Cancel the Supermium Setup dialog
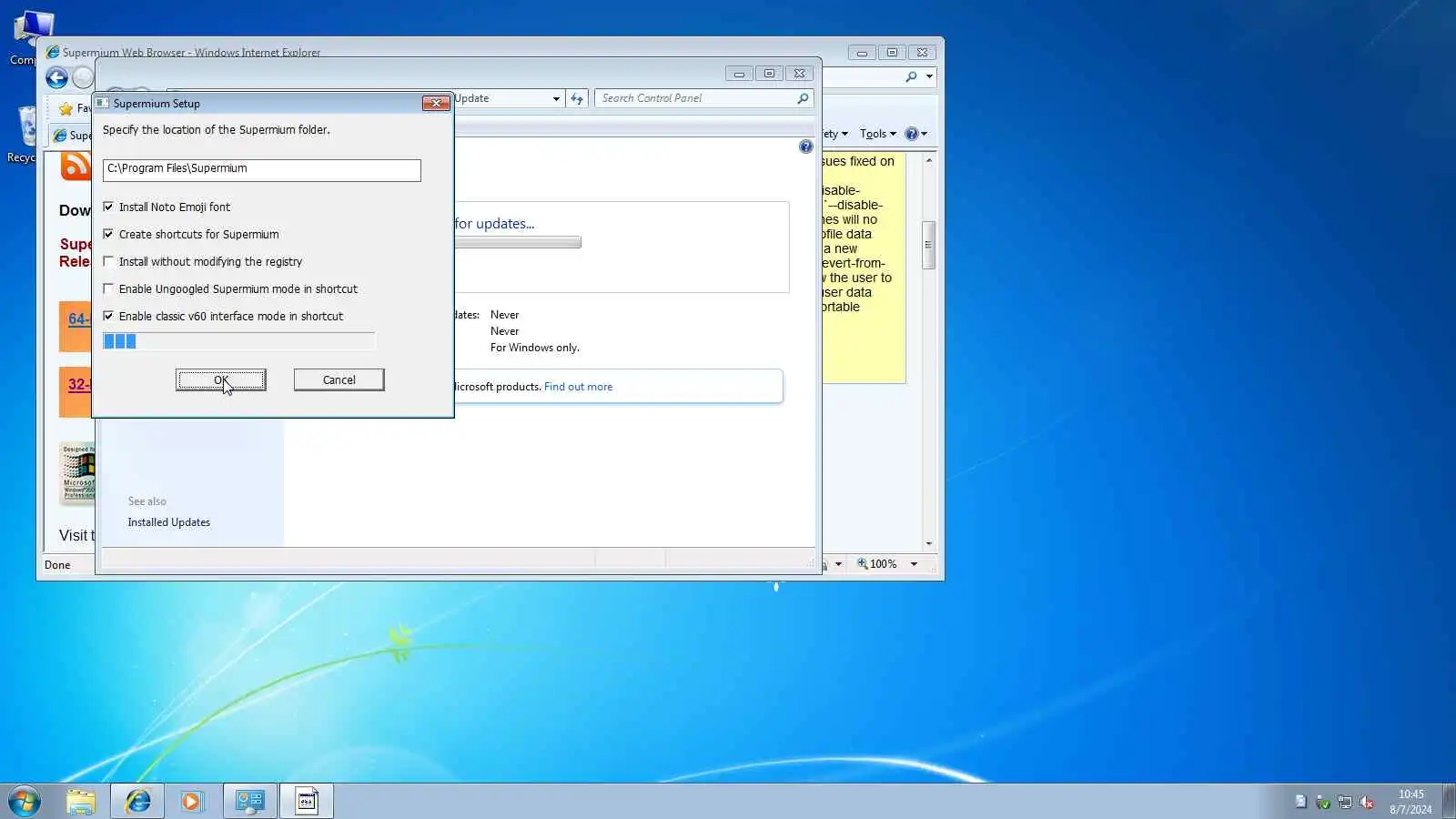The image size is (1456, 819). click(339, 380)
